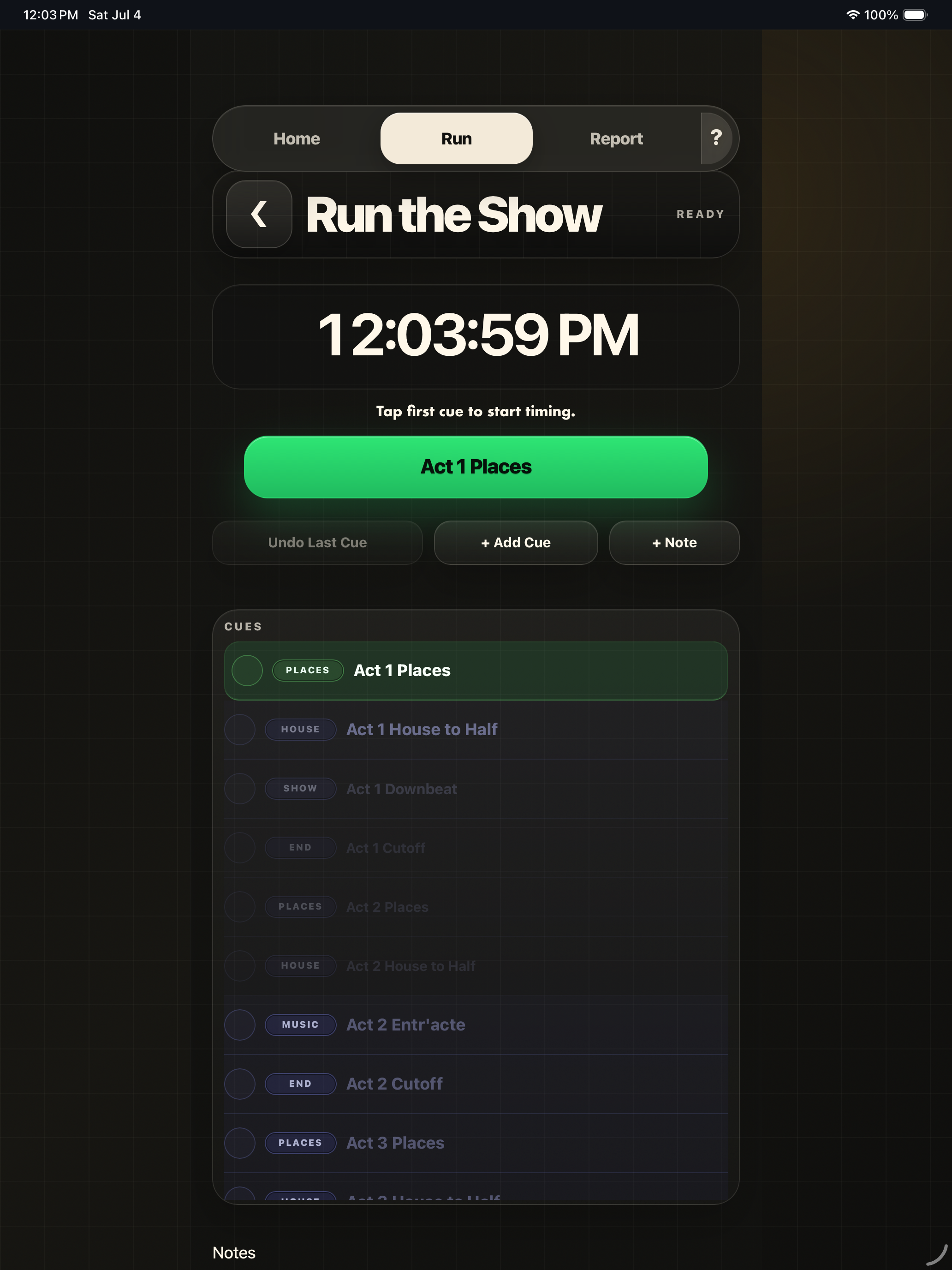Check the Wi-Fi status icon
The width and height of the screenshot is (952, 1270).
click(x=853, y=15)
